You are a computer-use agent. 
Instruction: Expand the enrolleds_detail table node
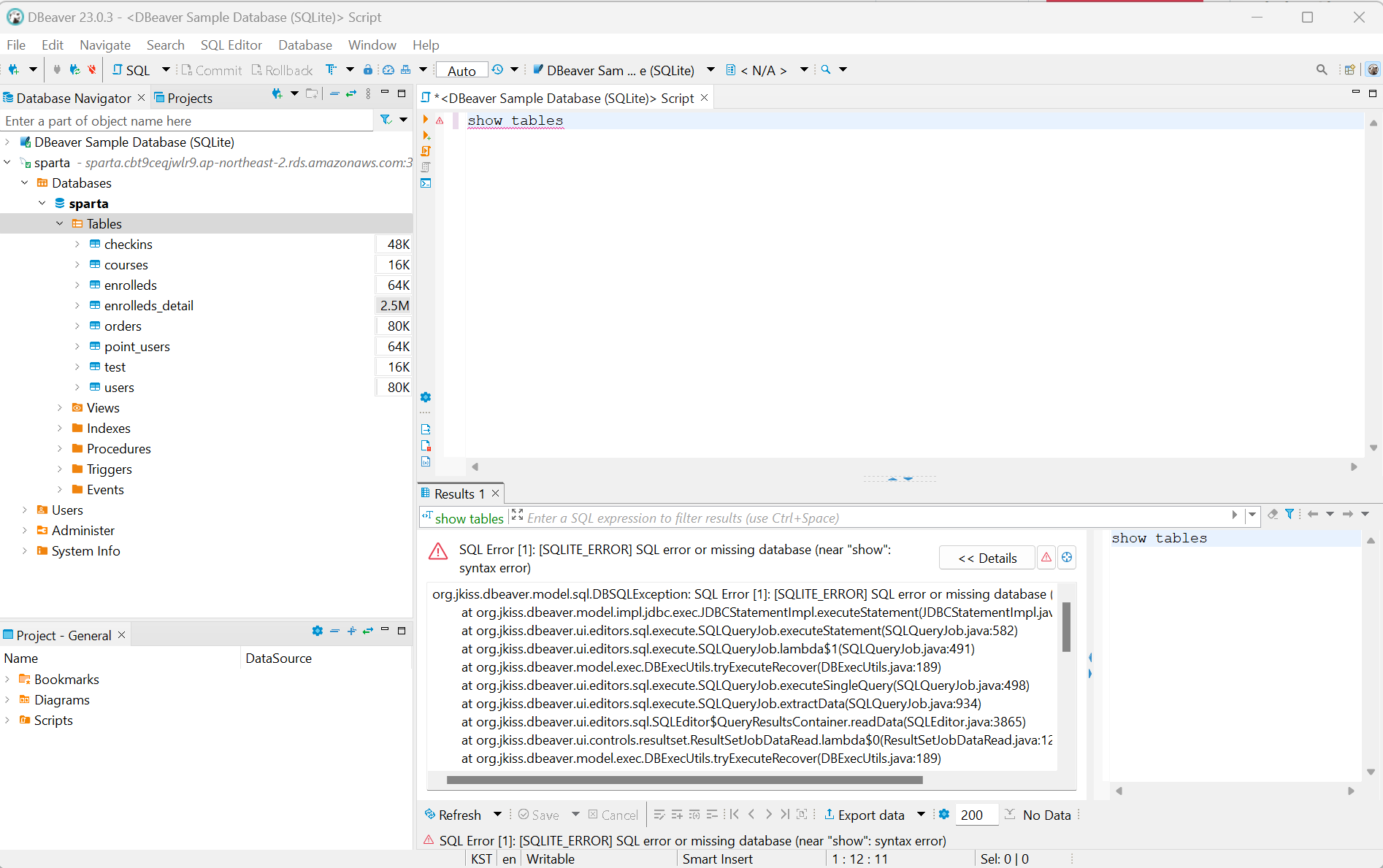77,305
